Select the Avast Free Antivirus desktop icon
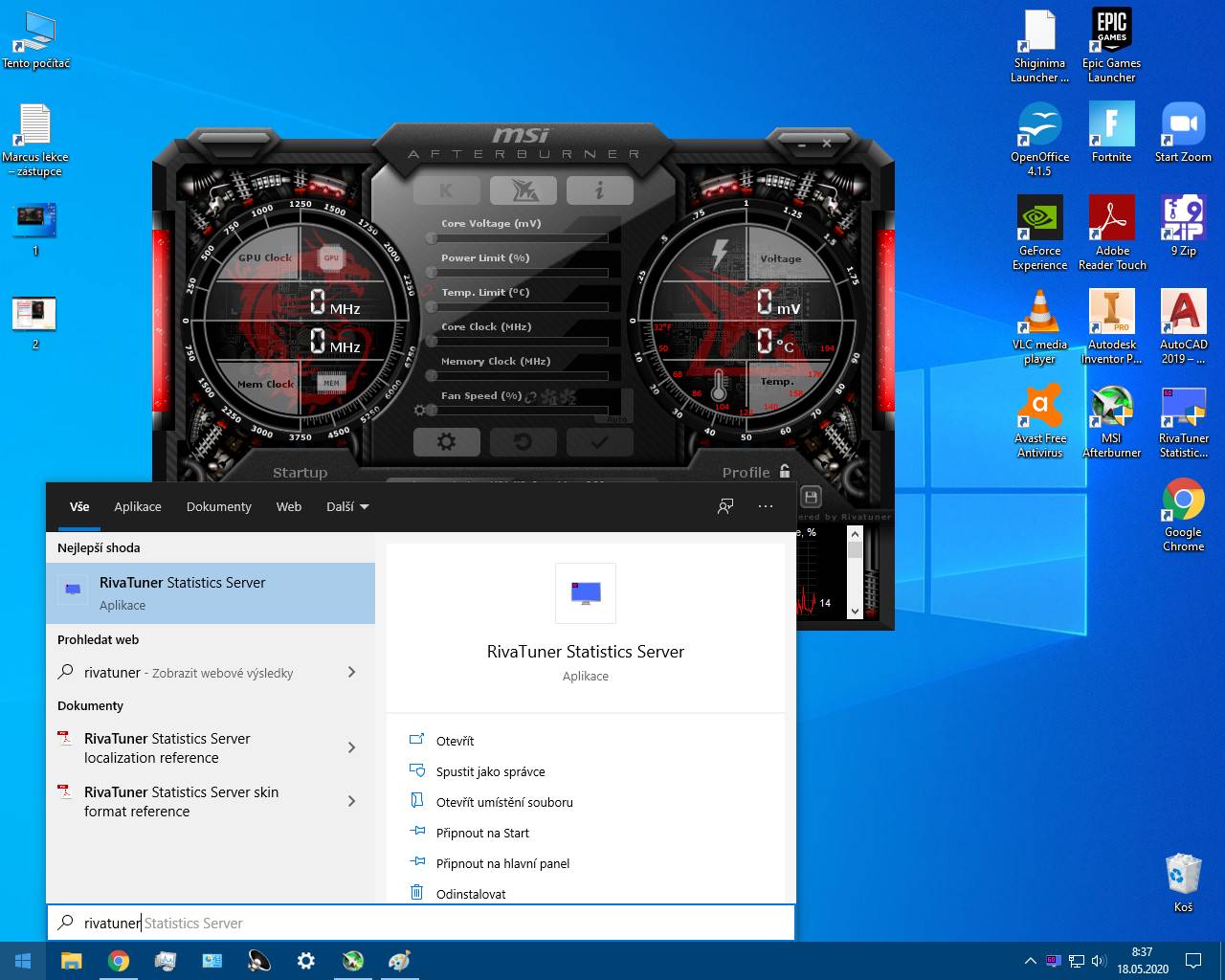This screenshot has height=980, width=1225. coord(1039,420)
